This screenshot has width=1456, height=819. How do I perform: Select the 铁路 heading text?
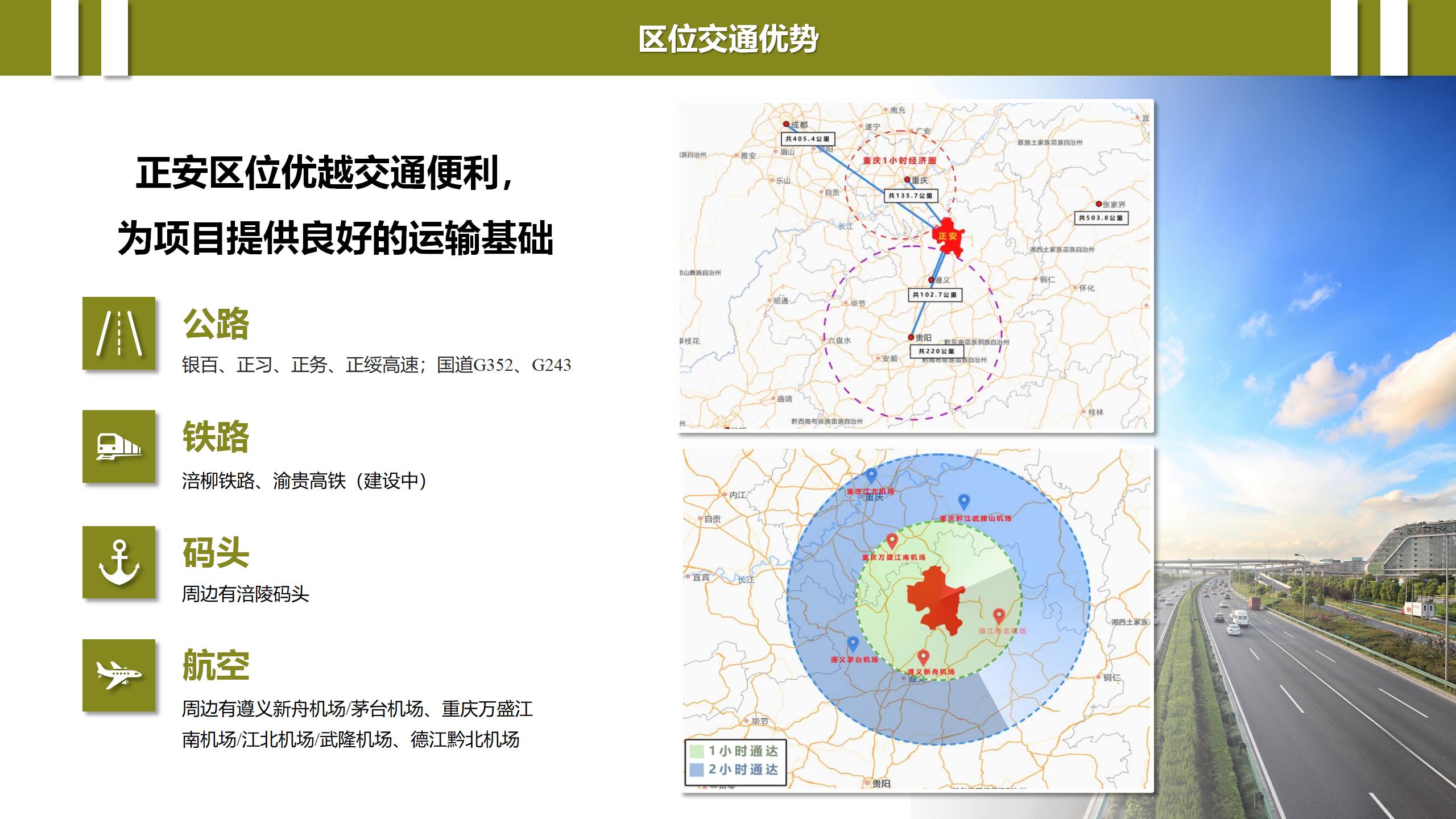(x=216, y=437)
